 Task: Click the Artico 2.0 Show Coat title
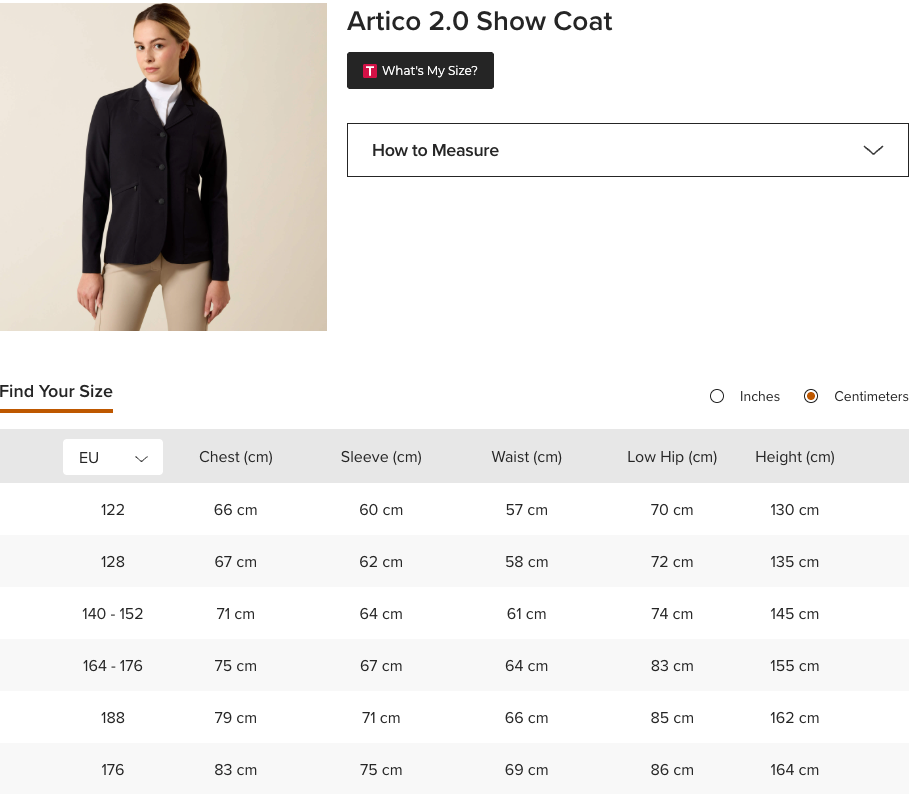point(479,21)
